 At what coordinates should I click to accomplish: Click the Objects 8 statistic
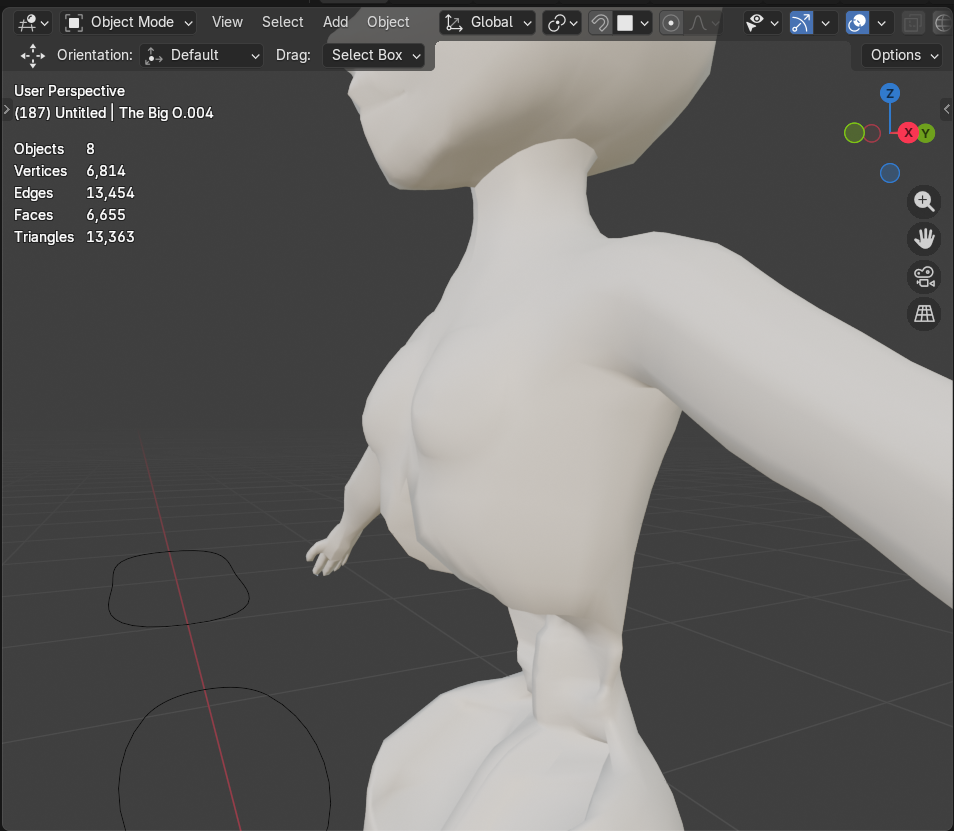(x=54, y=149)
